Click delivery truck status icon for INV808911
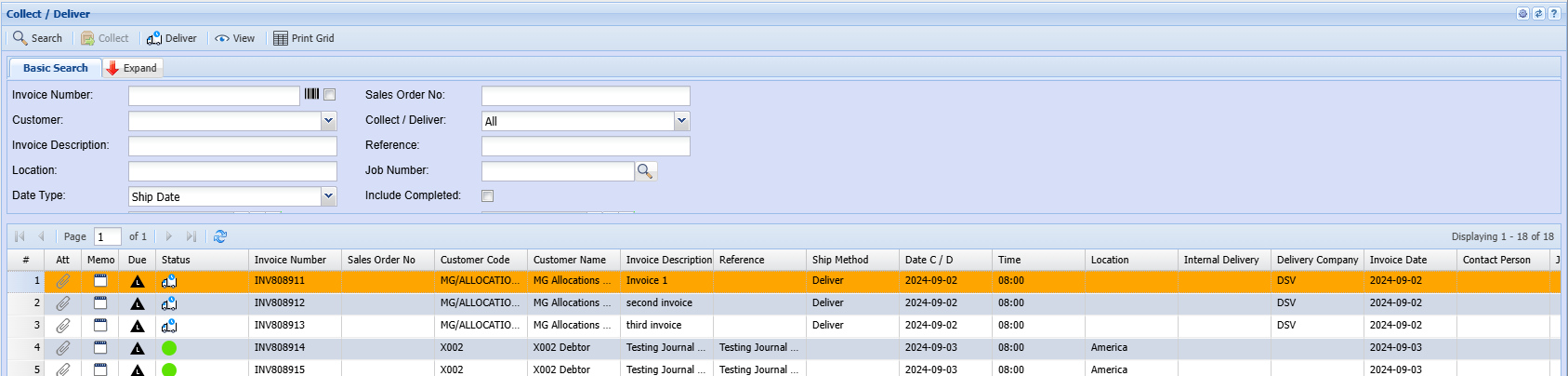Viewport: 1568px width, 376px height. pyautogui.click(x=169, y=281)
